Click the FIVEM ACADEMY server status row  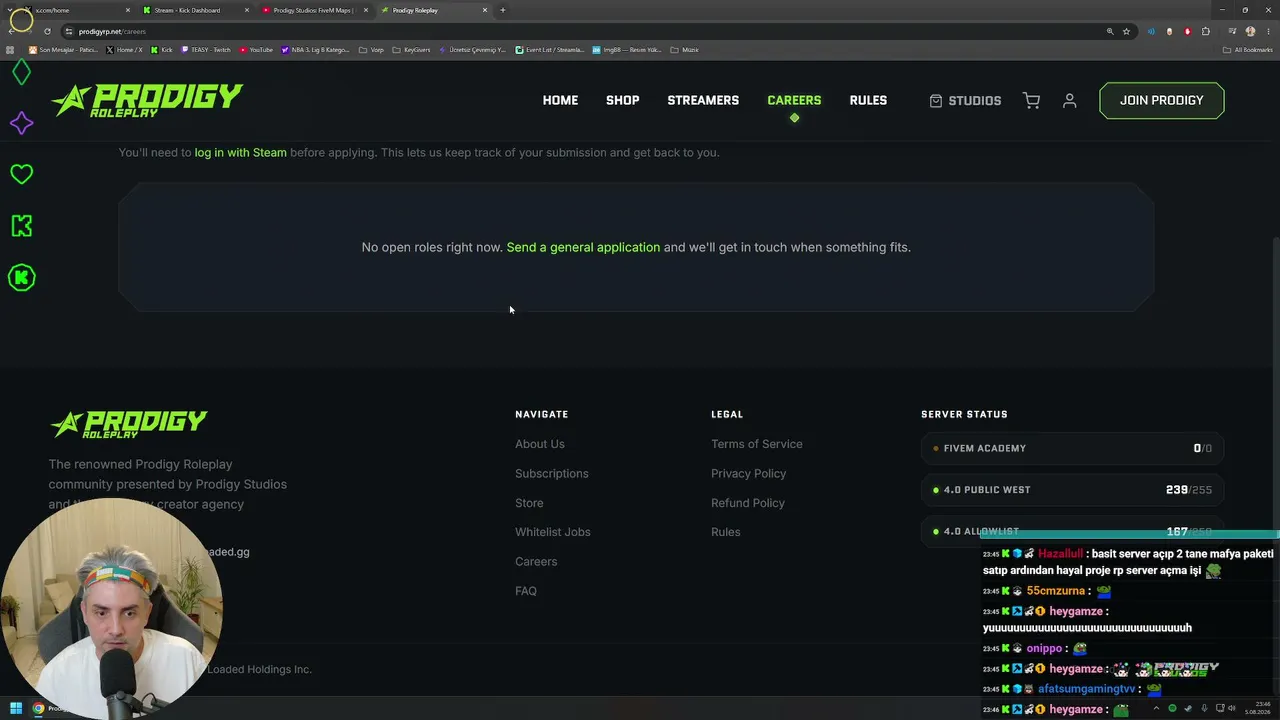click(x=1072, y=448)
